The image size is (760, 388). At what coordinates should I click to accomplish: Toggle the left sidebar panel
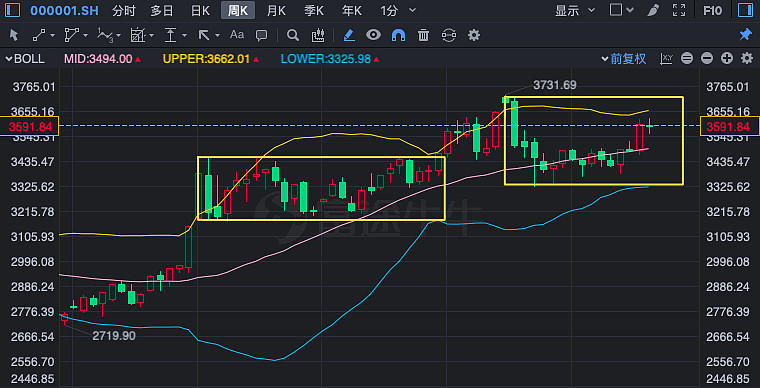(13, 10)
